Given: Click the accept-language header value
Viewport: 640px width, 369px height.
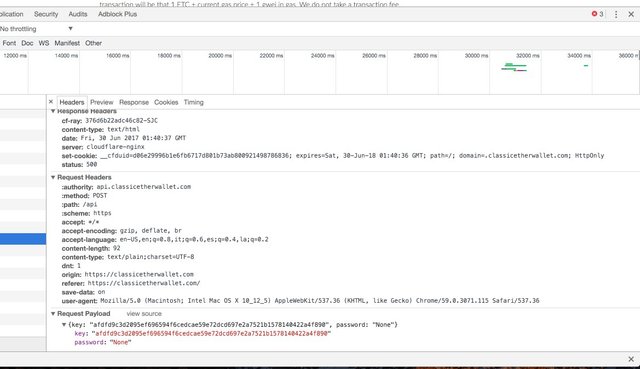Looking at the screenshot, I should pos(194,240).
